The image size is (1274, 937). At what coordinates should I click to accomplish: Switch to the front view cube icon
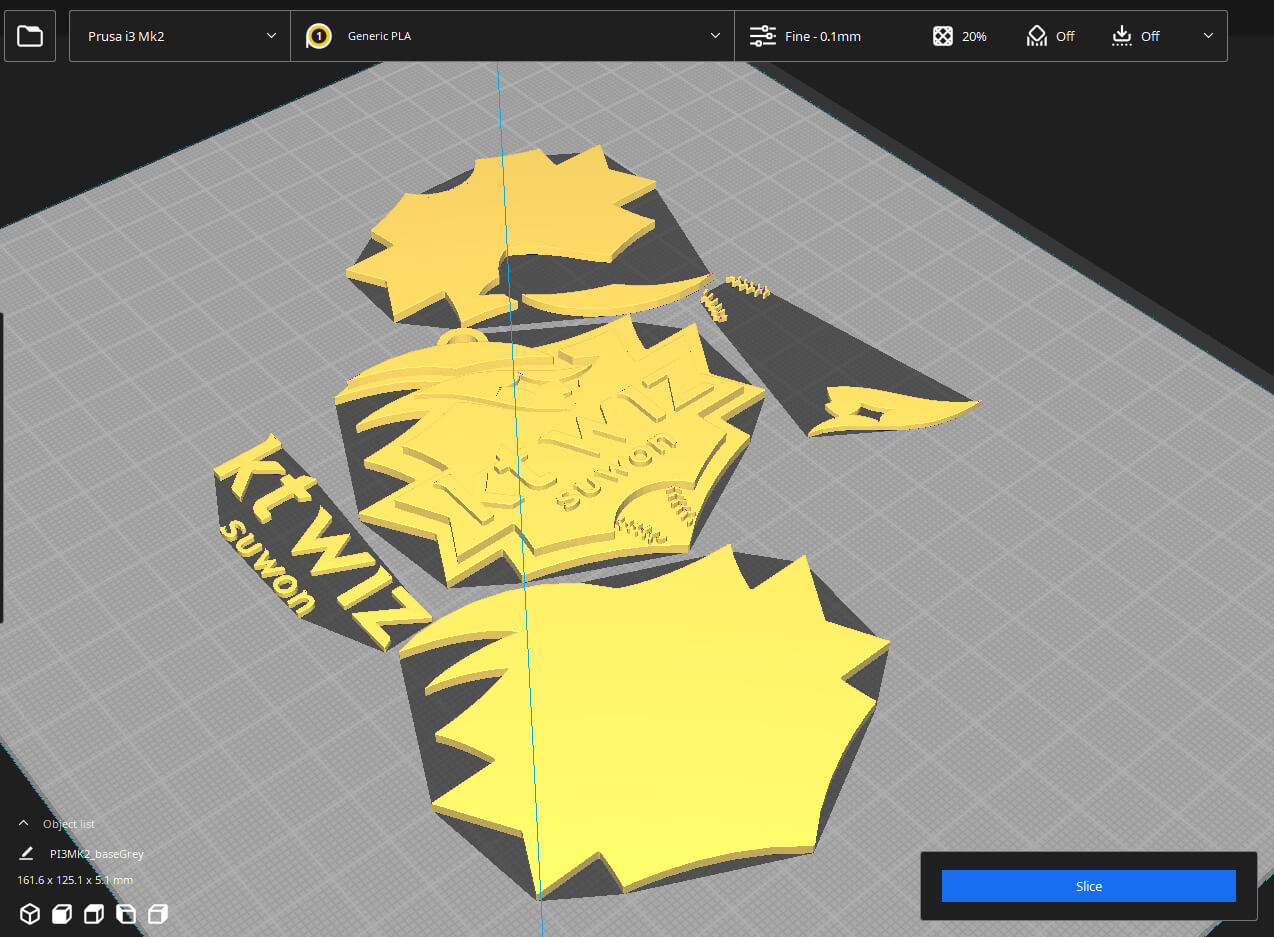click(62, 914)
